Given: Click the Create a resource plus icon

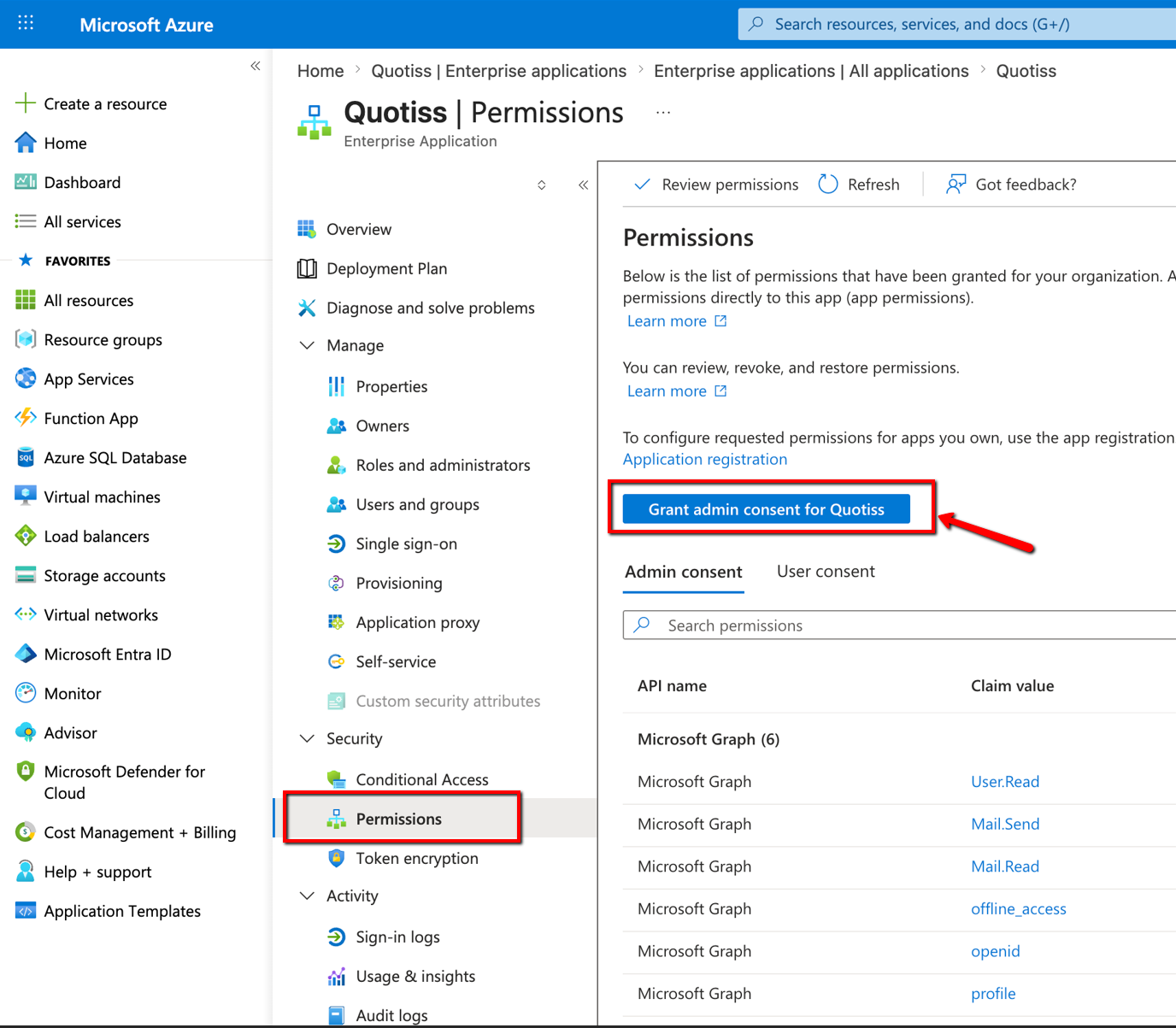Looking at the screenshot, I should tap(26, 103).
